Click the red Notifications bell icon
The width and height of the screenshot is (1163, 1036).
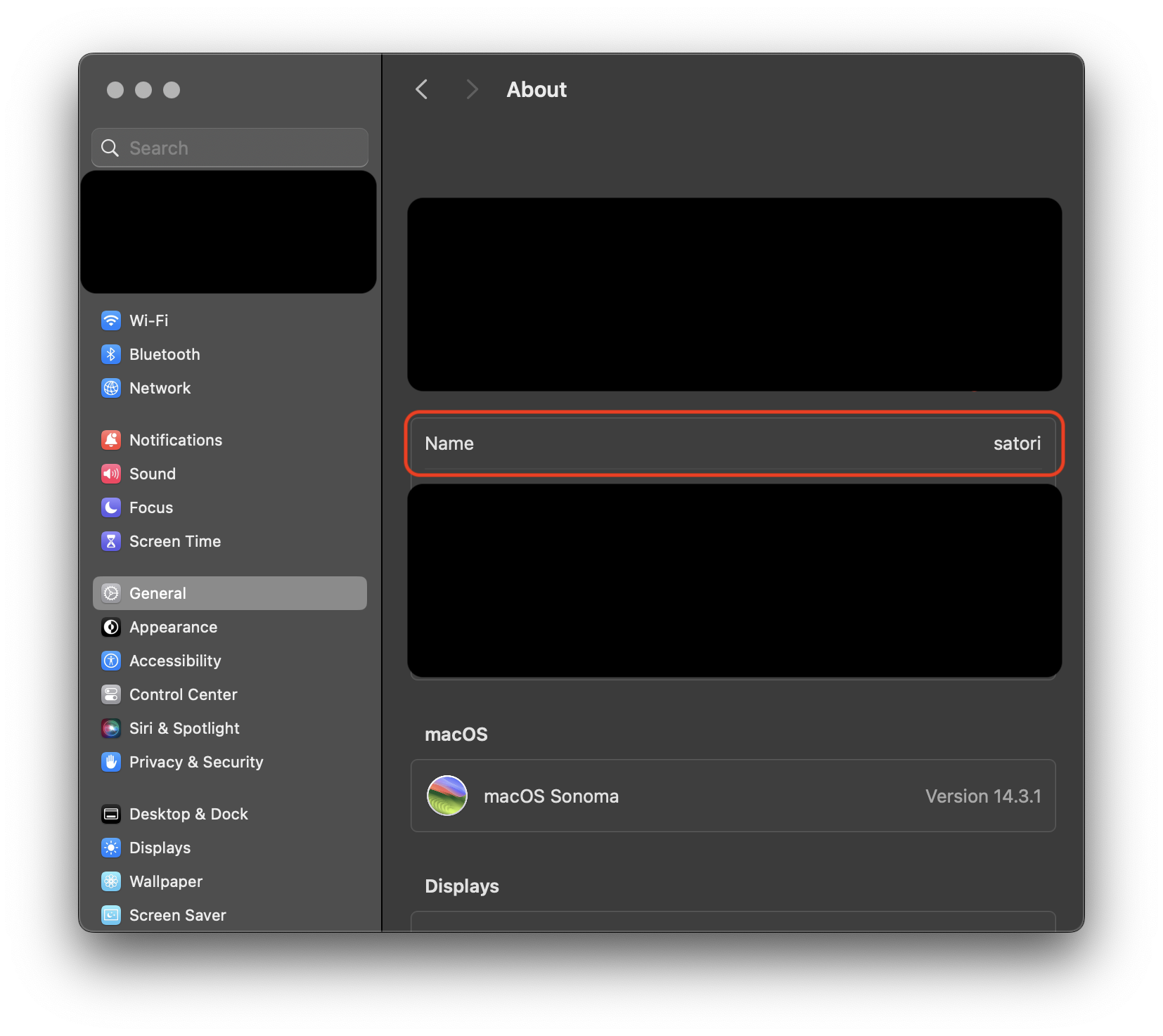(111, 440)
